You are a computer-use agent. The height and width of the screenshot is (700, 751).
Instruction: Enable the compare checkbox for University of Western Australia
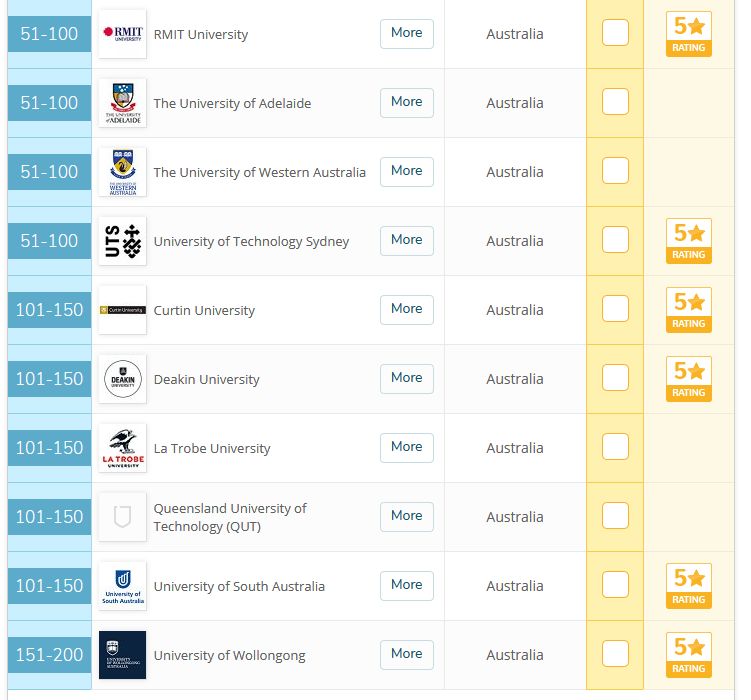(615, 170)
